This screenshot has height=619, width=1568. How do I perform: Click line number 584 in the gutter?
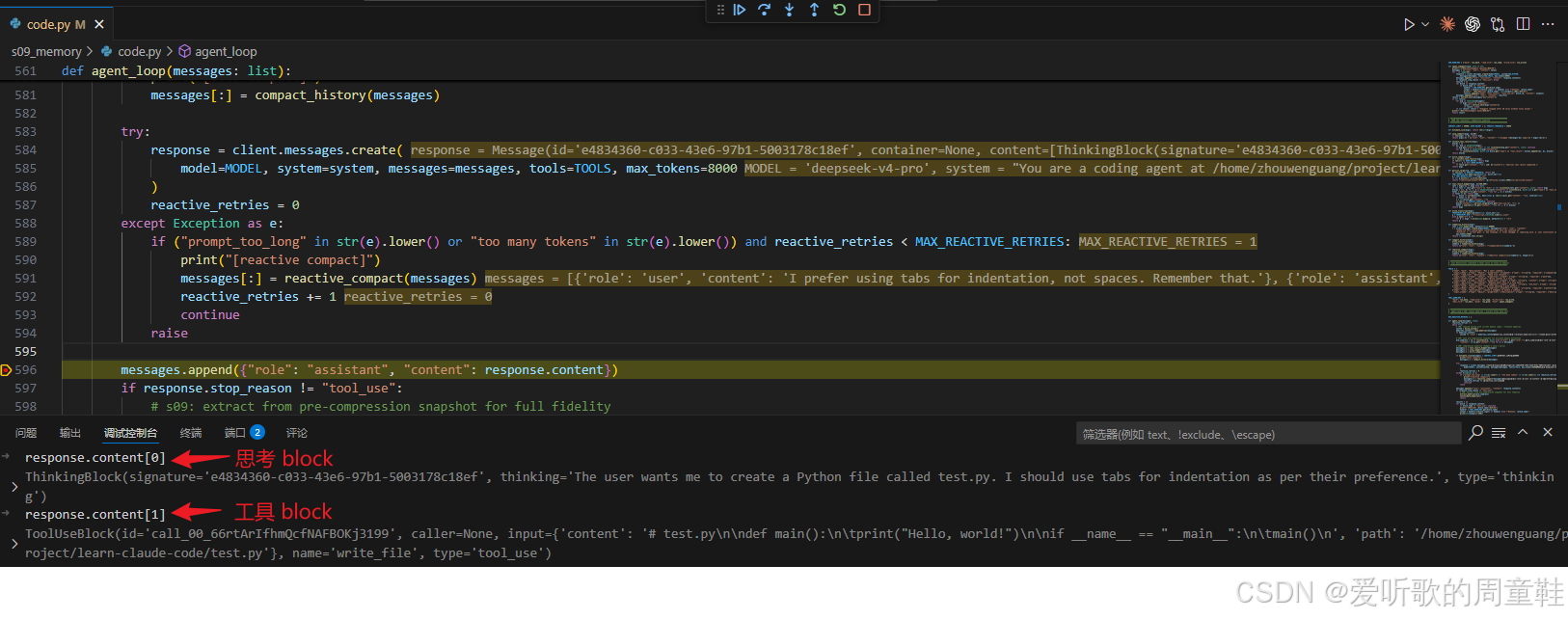pyautogui.click(x=25, y=150)
